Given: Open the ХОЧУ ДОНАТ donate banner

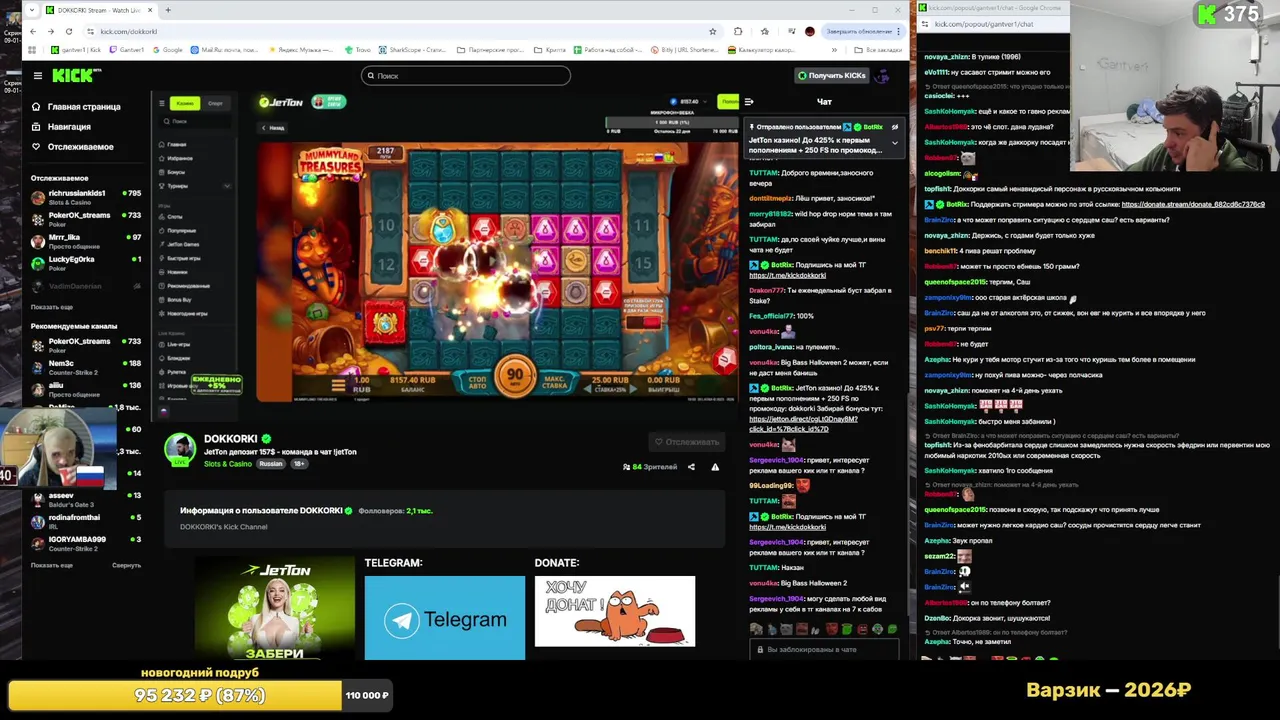Looking at the screenshot, I should [x=615, y=611].
